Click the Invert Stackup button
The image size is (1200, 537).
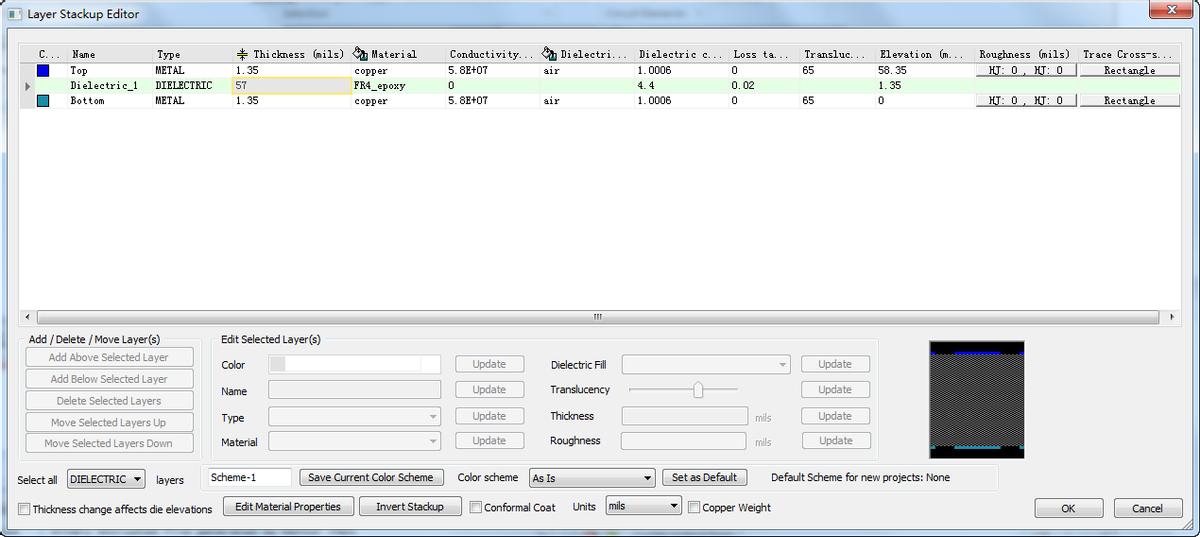click(x=410, y=507)
